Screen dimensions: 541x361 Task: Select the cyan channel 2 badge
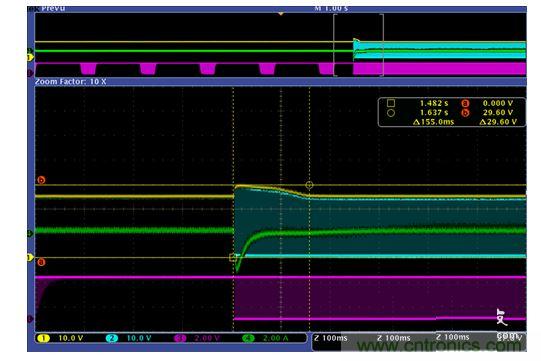pyautogui.click(x=112, y=338)
